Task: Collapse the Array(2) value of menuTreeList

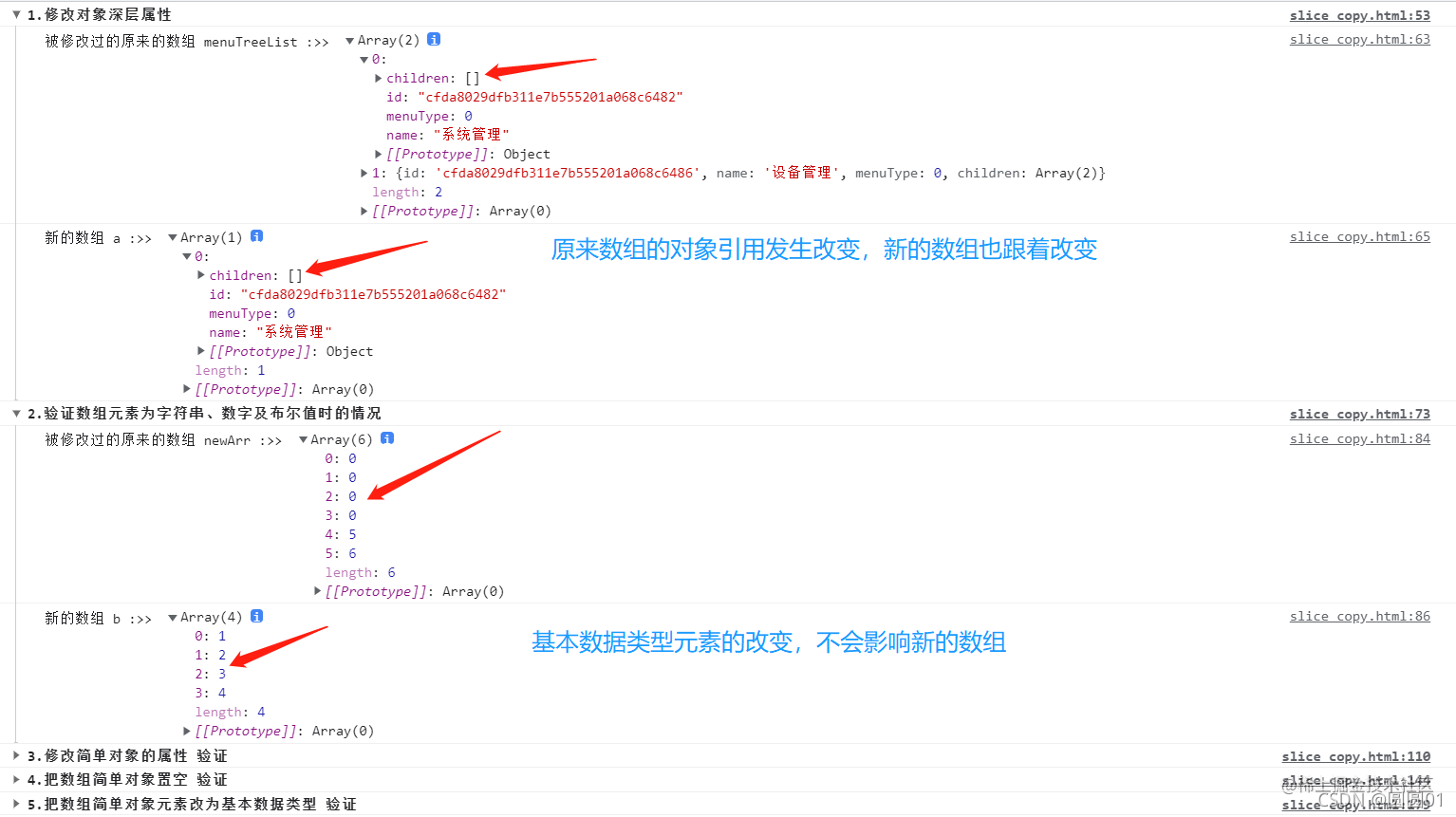Action: click(x=351, y=39)
